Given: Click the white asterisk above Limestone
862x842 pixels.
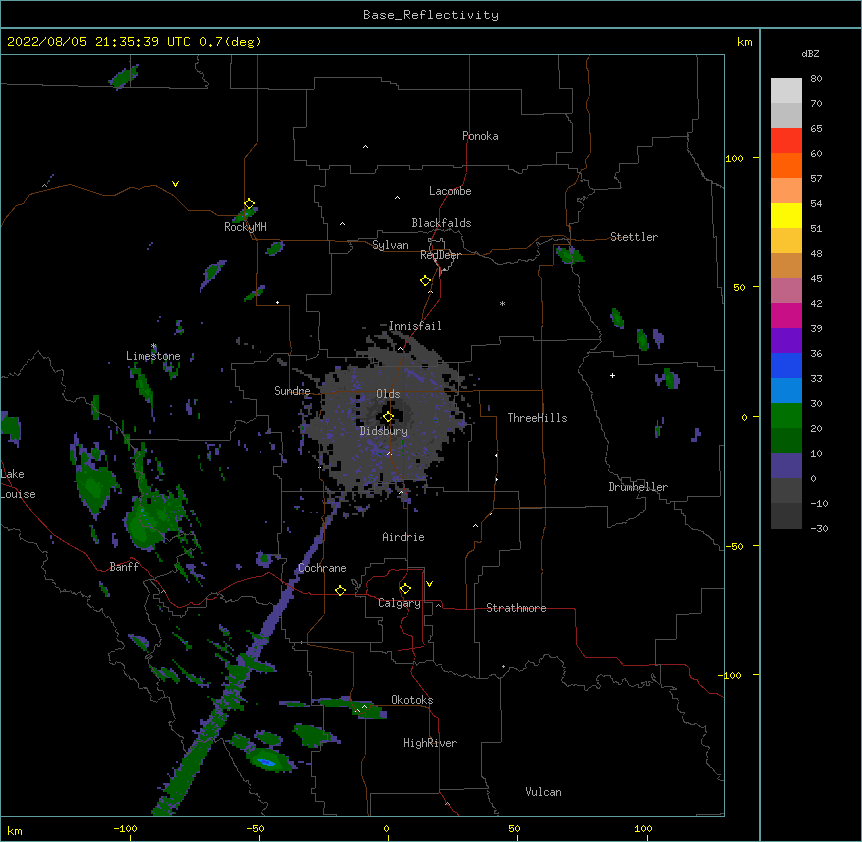Looking at the screenshot, I should (154, 346).
